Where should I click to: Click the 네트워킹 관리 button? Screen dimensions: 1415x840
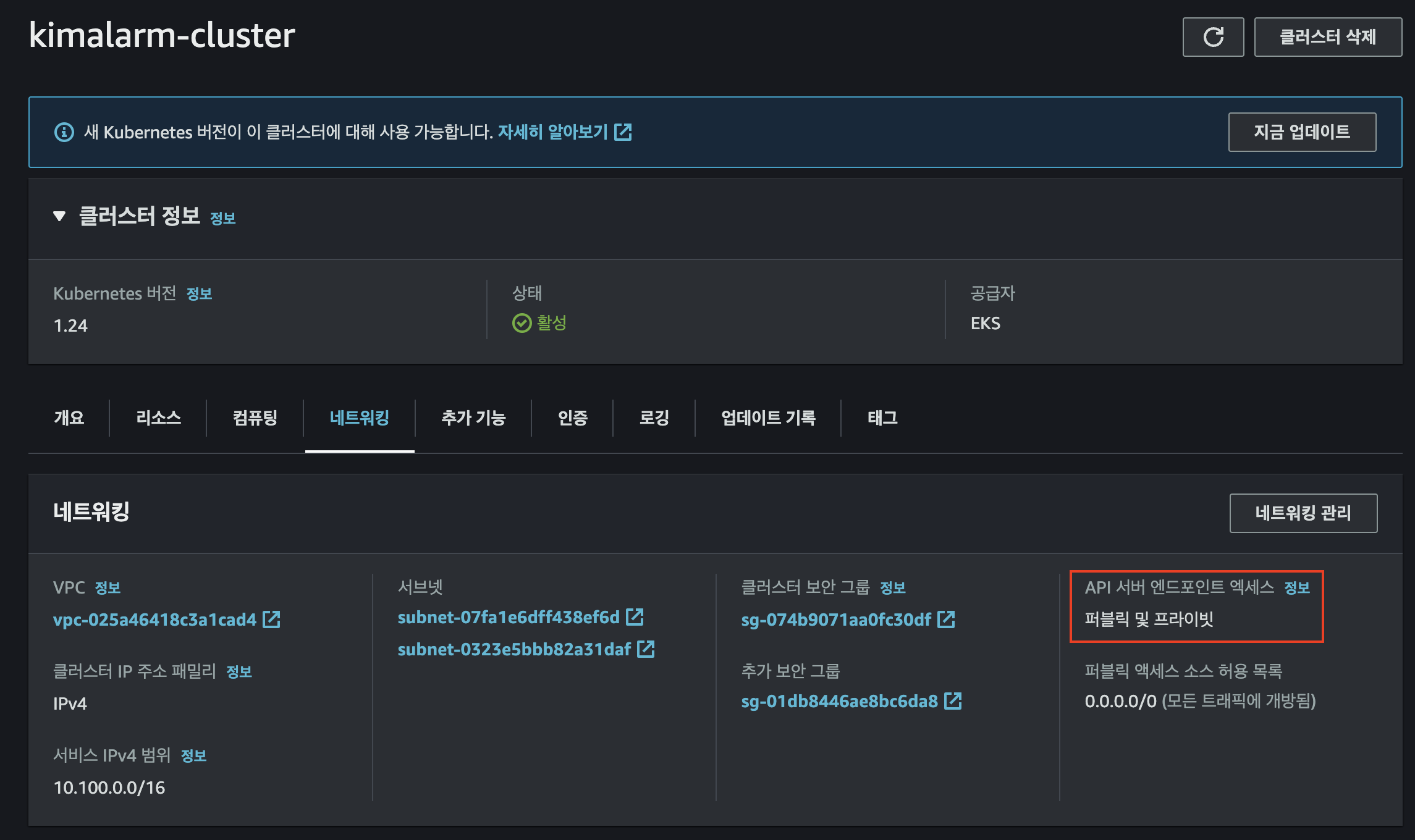1303,513
